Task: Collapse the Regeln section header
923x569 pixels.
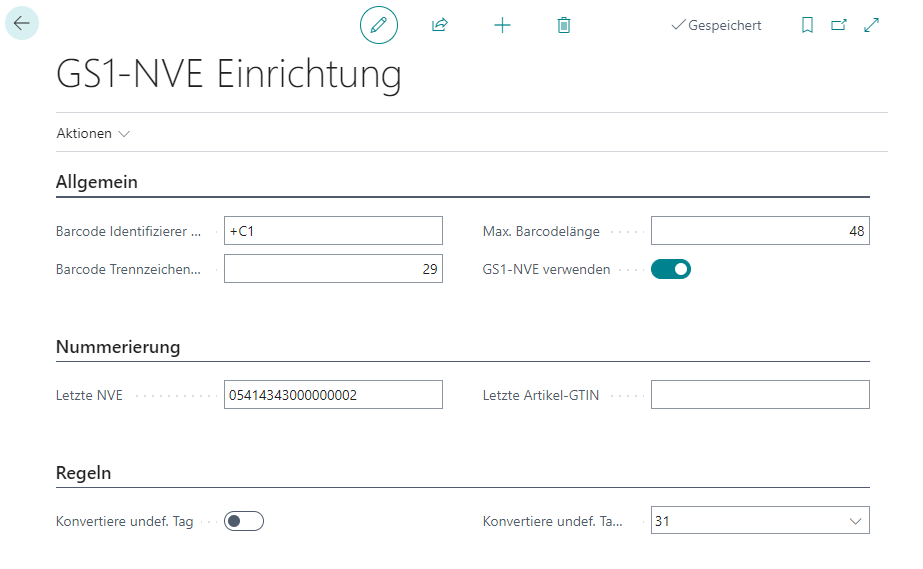Action: point(84,472)
